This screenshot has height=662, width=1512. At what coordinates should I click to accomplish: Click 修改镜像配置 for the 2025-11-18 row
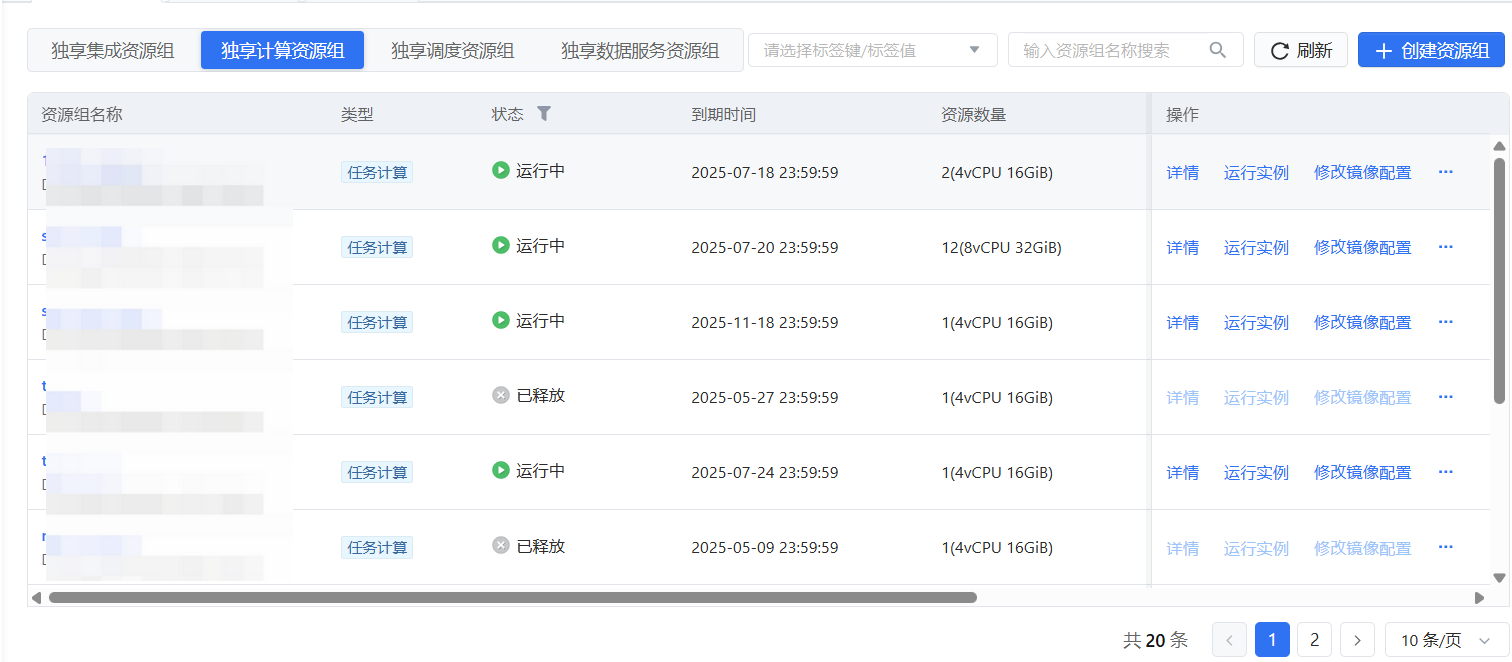[x=1362, y=322]
